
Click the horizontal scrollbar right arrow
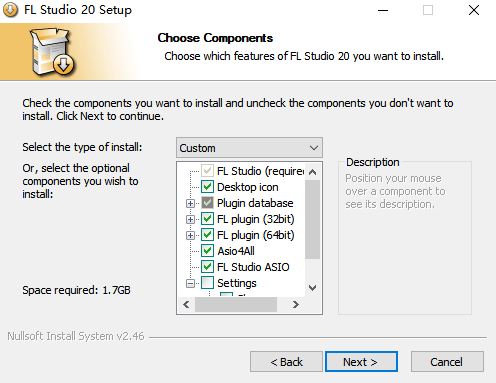[x=295, y=304]
